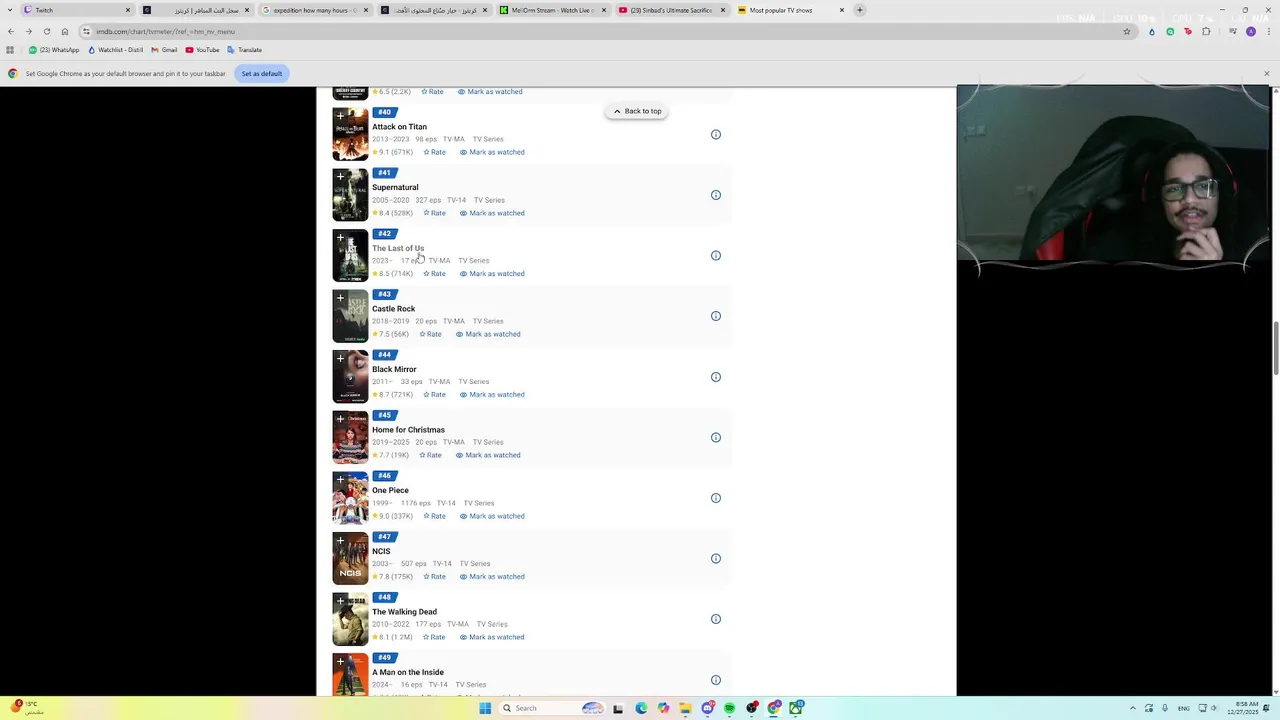Open Chrome profile avatar menu
The height and width of the screenshot is (720, 1280).
[1250, 31]
